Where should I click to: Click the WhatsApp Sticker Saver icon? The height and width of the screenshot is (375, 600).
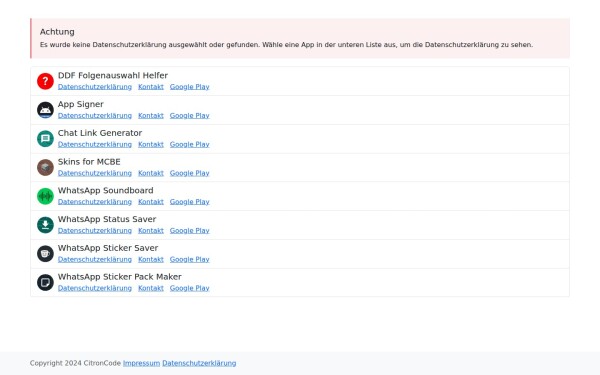pos(45,254)
